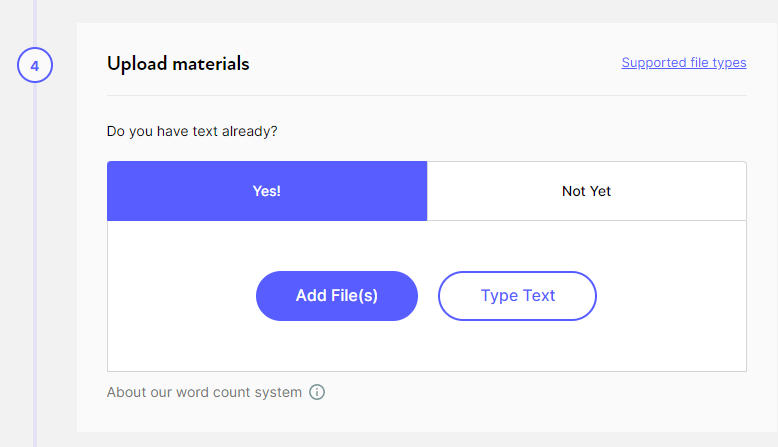Click the Type Text button
Viewport: 778px width, 447px height.
(518, 296)
